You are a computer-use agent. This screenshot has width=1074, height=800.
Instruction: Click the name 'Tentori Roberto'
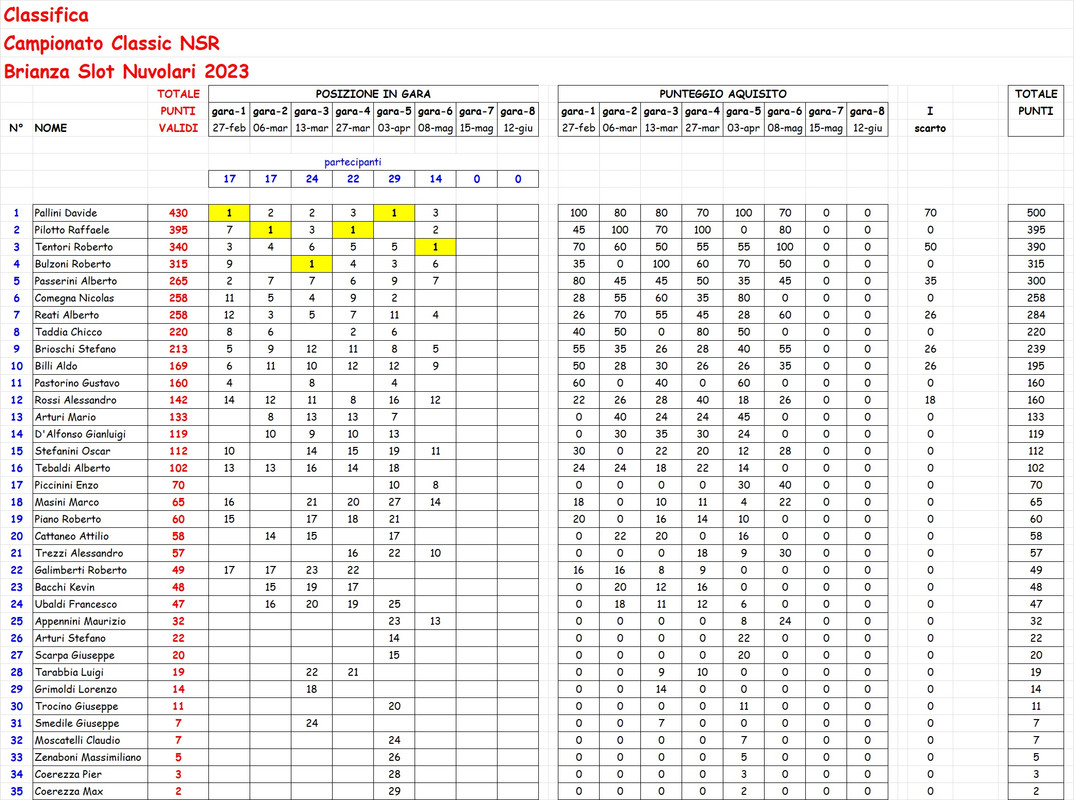pyautogui.click(x=73, y=247)
